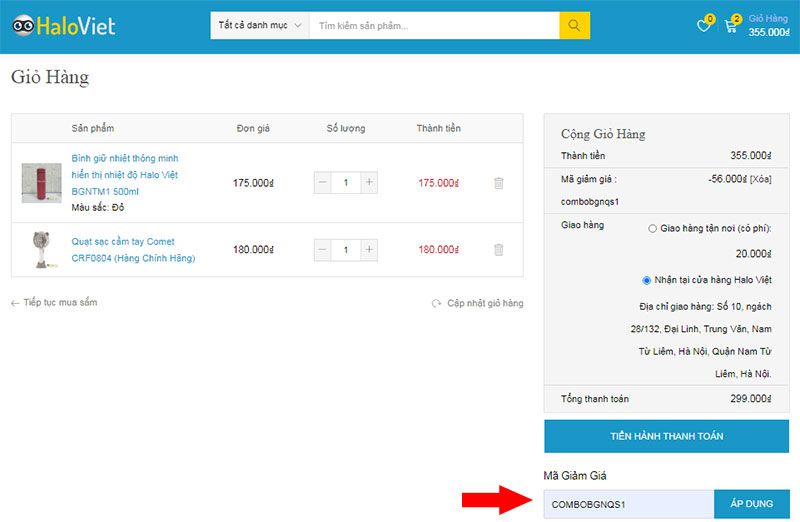This screenshot has height=522, width=800.
Task: Click the yellow search magnifier button
Action: coord(574,26)
